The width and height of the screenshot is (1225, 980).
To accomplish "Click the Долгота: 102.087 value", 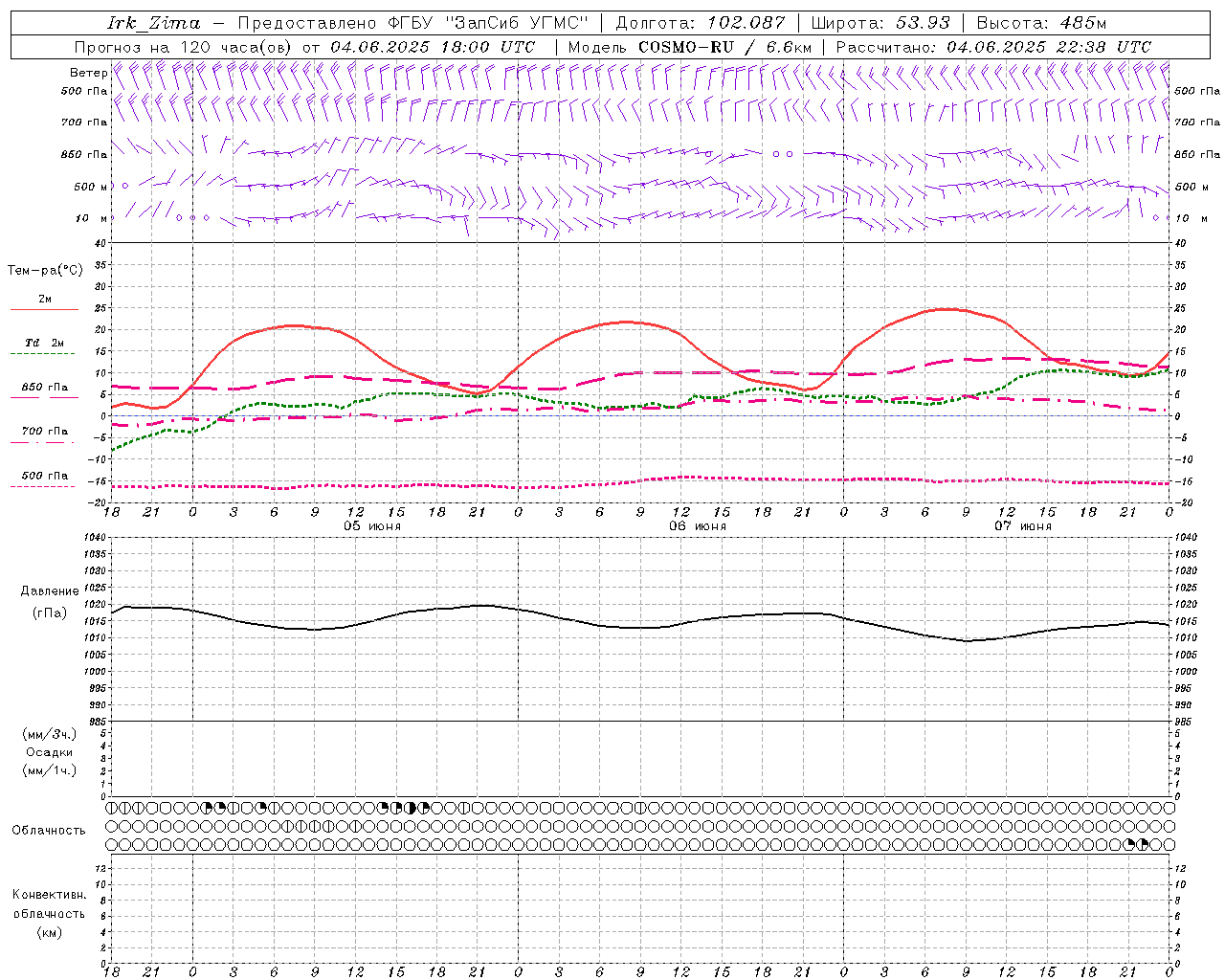I will point(700,23).
